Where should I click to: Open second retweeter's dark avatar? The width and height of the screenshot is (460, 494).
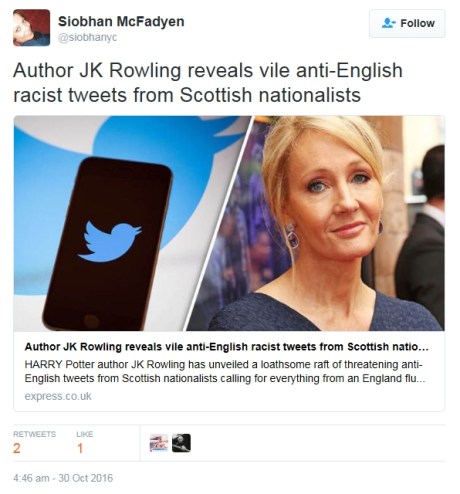coord(181,443)
